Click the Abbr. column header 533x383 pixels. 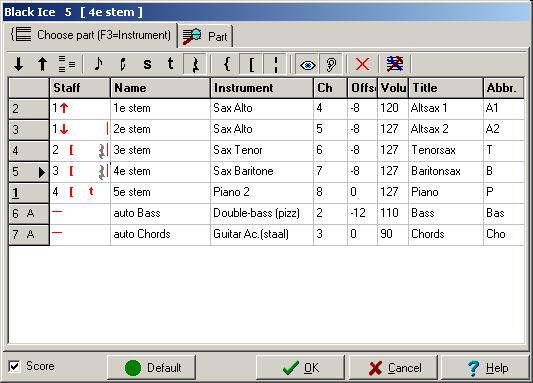click(504, 88)
